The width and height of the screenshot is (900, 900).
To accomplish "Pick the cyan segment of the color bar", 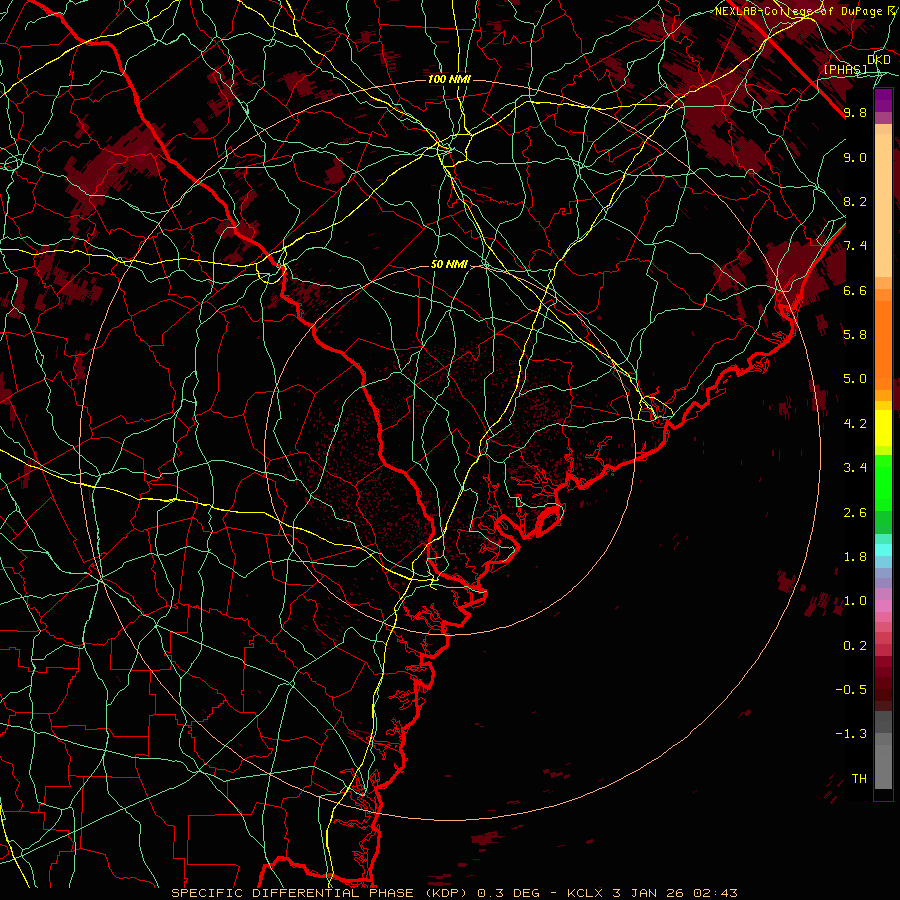I will tap(883, 550).
